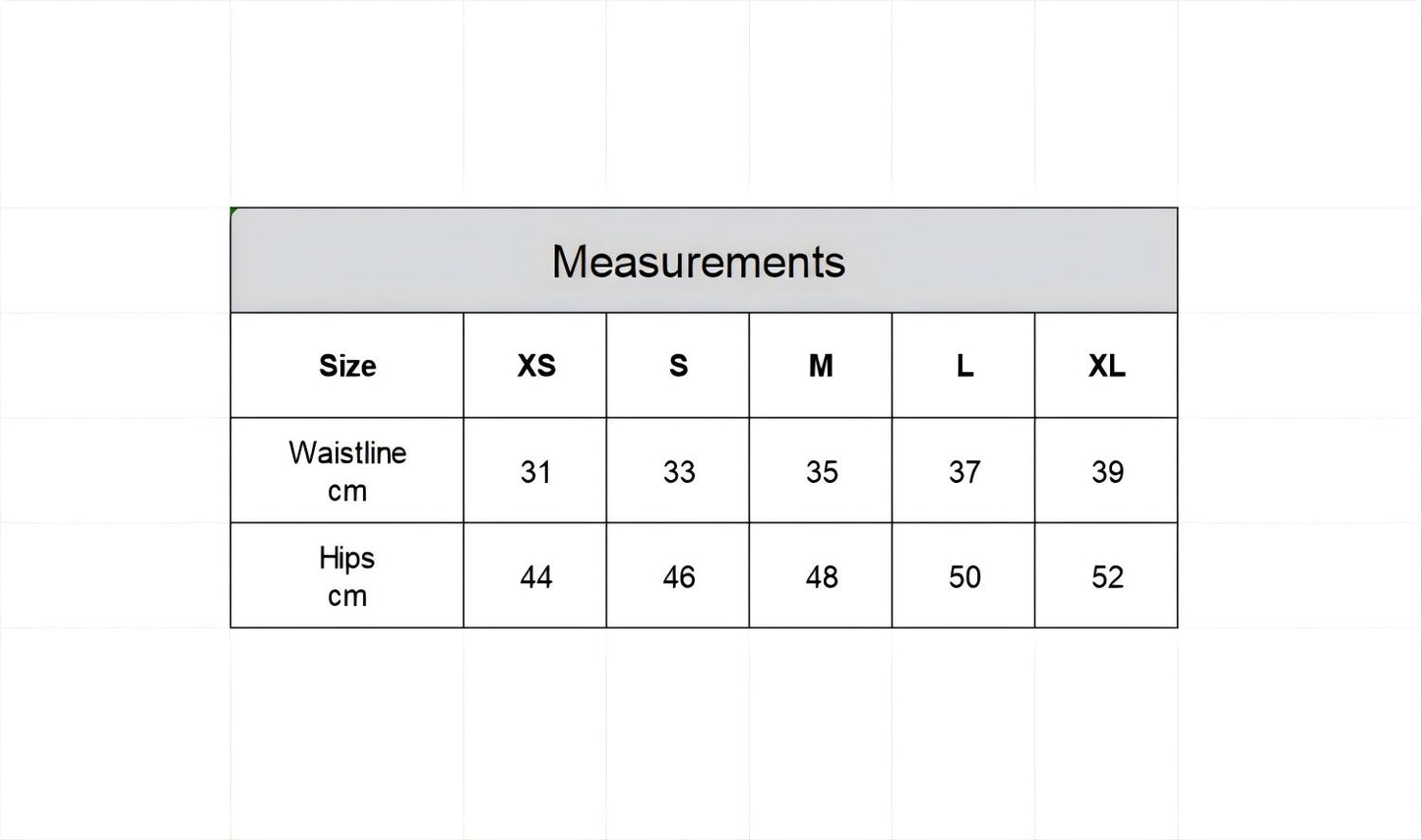1422x840 pixels.
Task: Select the M column header cell
Action: click(821, 366)
